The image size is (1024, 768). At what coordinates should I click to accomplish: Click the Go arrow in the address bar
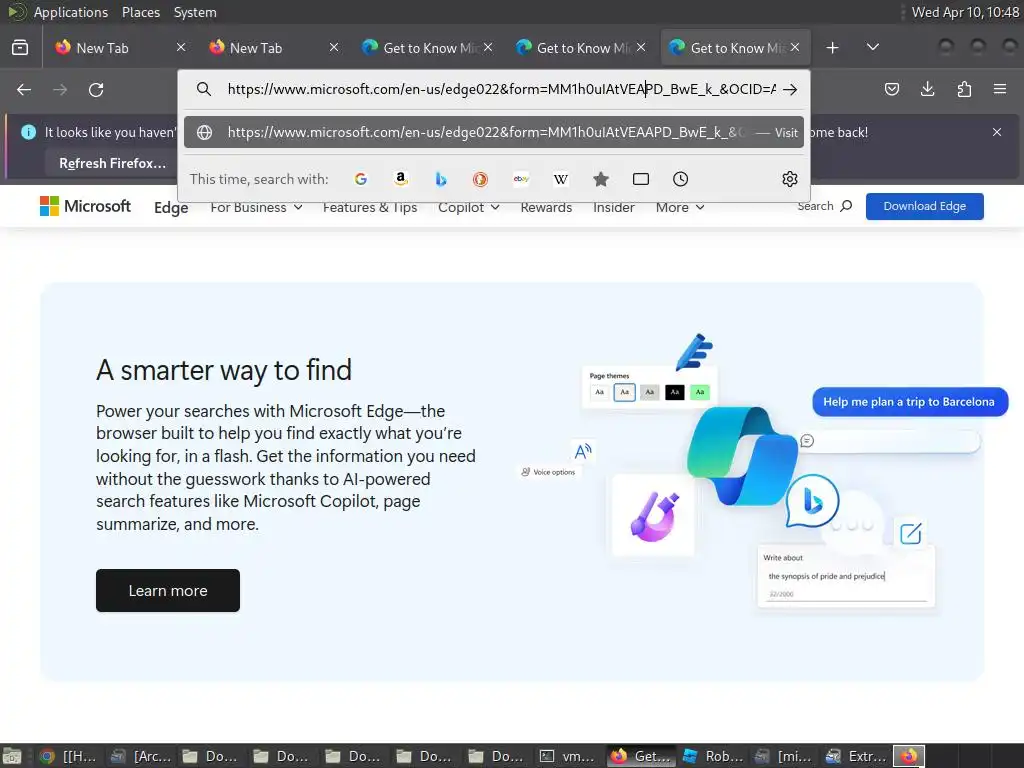[x=790, y=89]
